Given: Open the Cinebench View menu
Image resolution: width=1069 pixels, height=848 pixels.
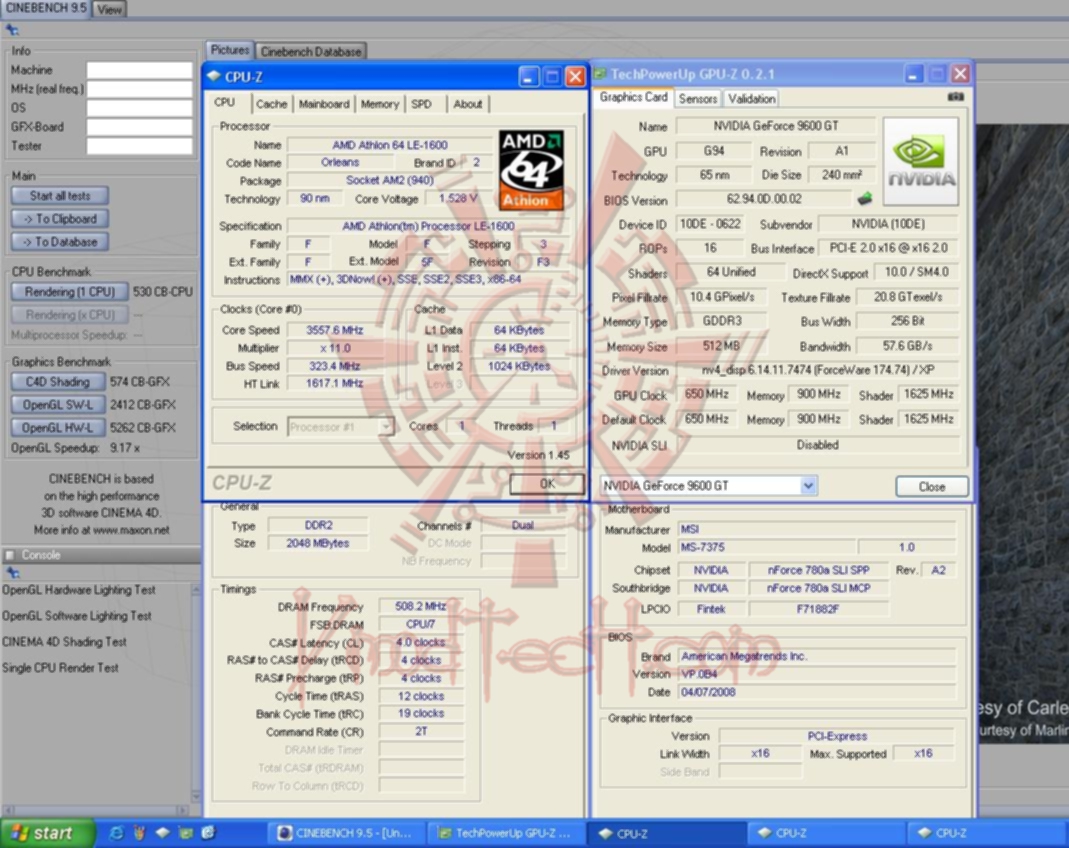Looking at the screenshot, I should pyautogui.click(x=109, y=9).
